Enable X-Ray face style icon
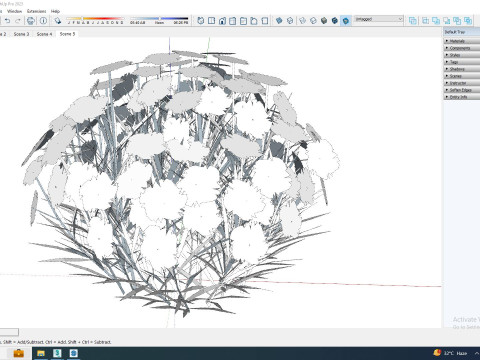The image size is (480, 360). click(x=279, y=21)
